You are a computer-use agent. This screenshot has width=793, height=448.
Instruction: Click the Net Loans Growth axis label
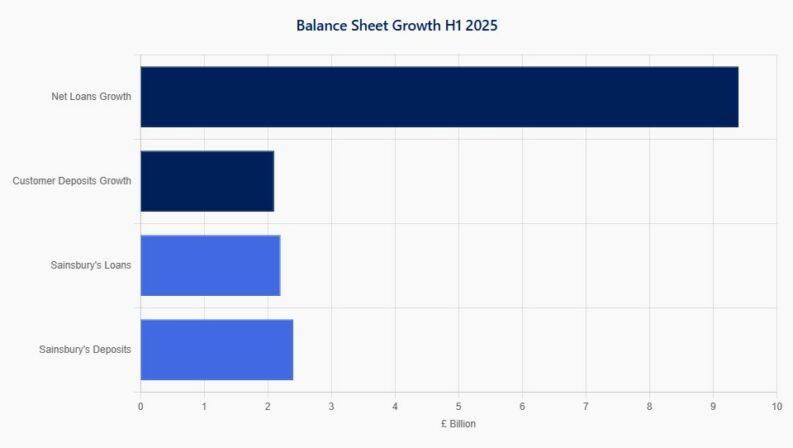coord(91,97)
